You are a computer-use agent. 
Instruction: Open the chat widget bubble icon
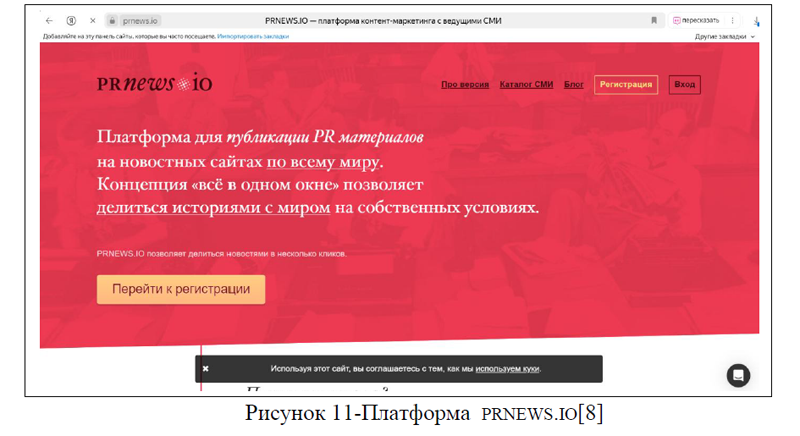(x=738, y=375)
